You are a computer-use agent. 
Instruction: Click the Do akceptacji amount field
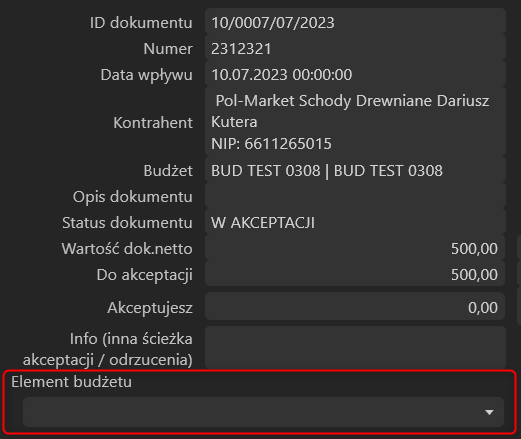[355, 275]
